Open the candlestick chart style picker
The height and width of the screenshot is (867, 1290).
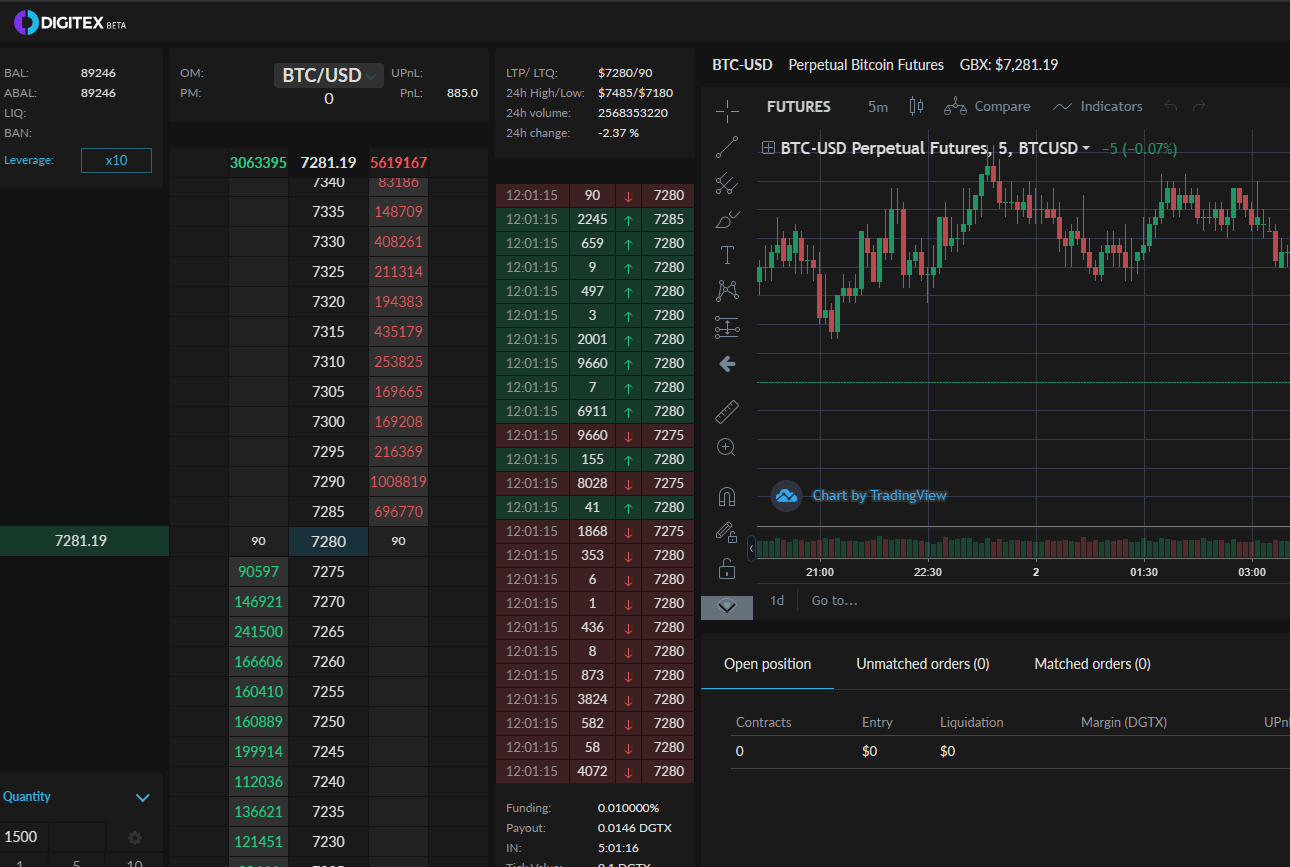[915, 106]
